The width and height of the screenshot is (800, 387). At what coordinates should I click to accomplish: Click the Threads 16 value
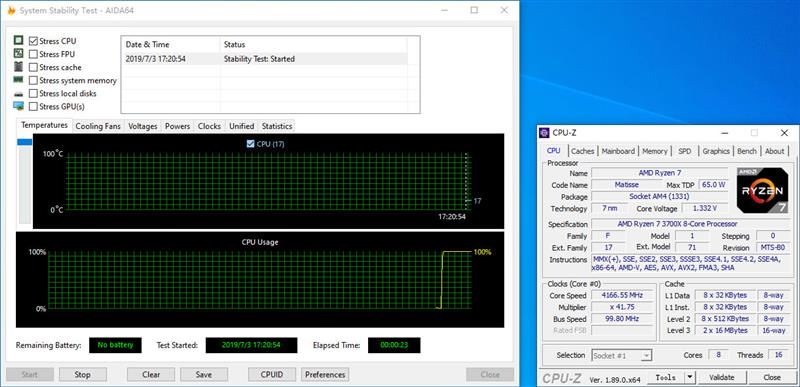[x=778, y=355]
